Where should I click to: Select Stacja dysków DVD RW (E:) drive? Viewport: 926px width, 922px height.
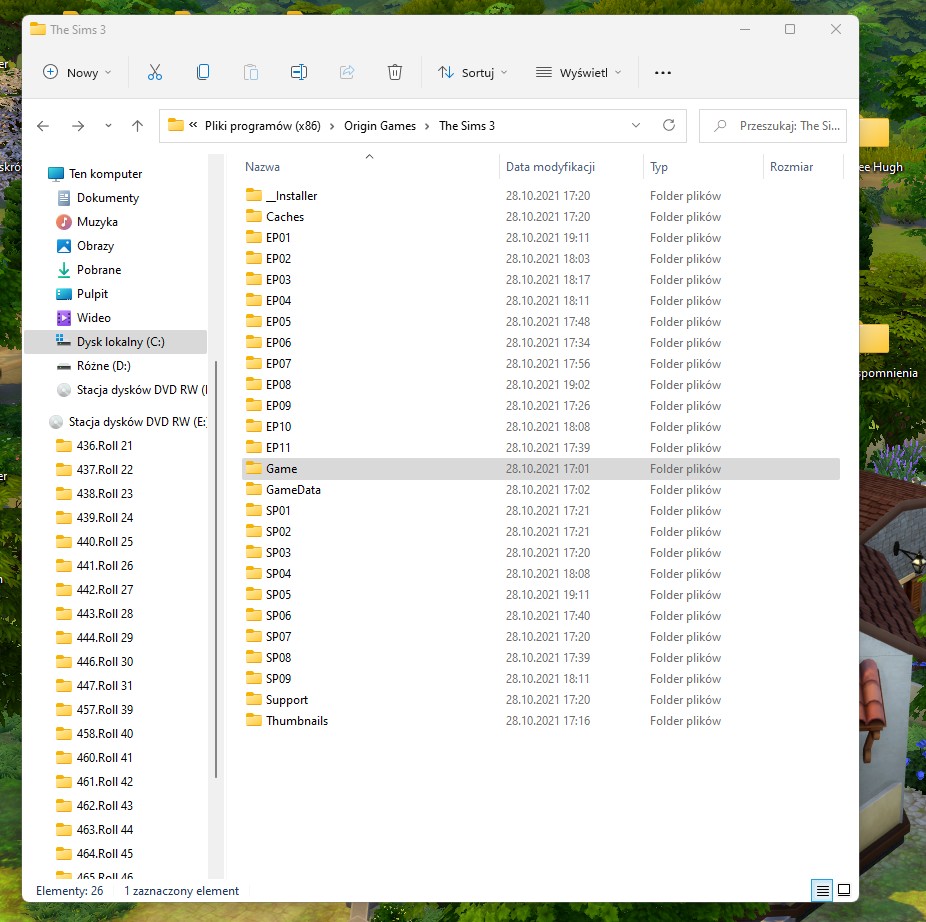pos(129,422)
